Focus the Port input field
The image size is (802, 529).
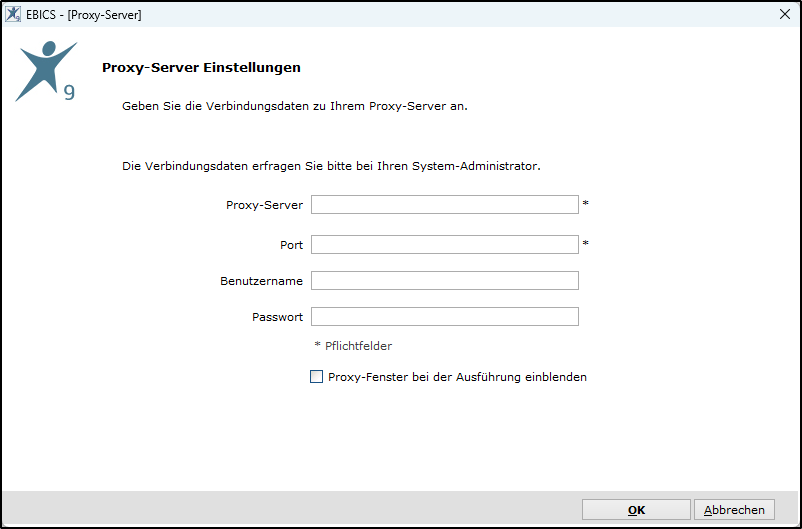[x=444, y=245]
